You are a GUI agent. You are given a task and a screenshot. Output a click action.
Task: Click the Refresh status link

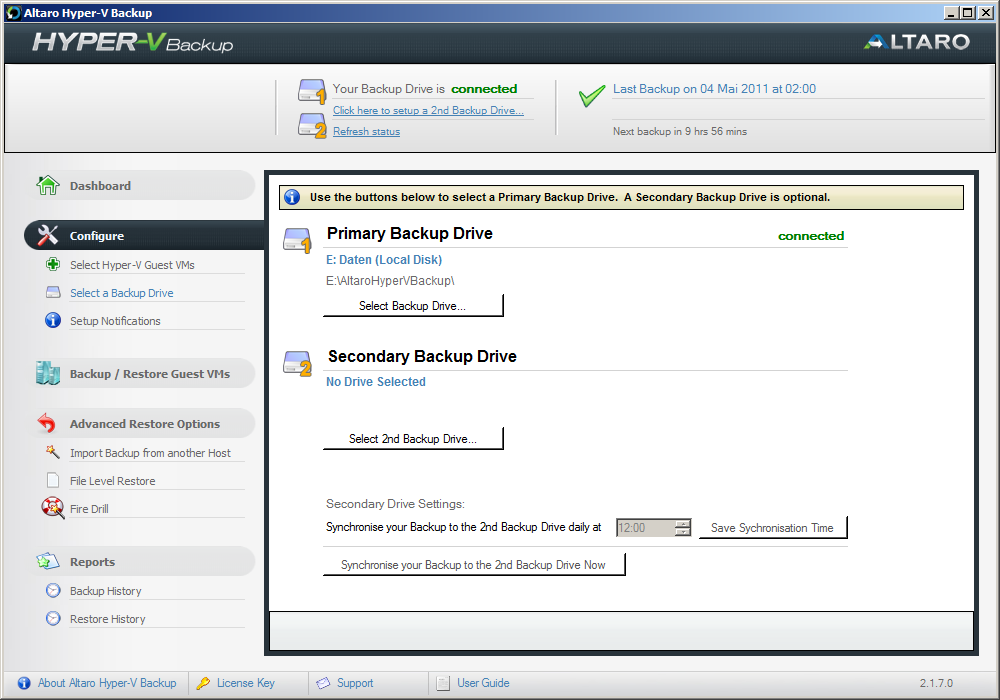tap(367, 131)
